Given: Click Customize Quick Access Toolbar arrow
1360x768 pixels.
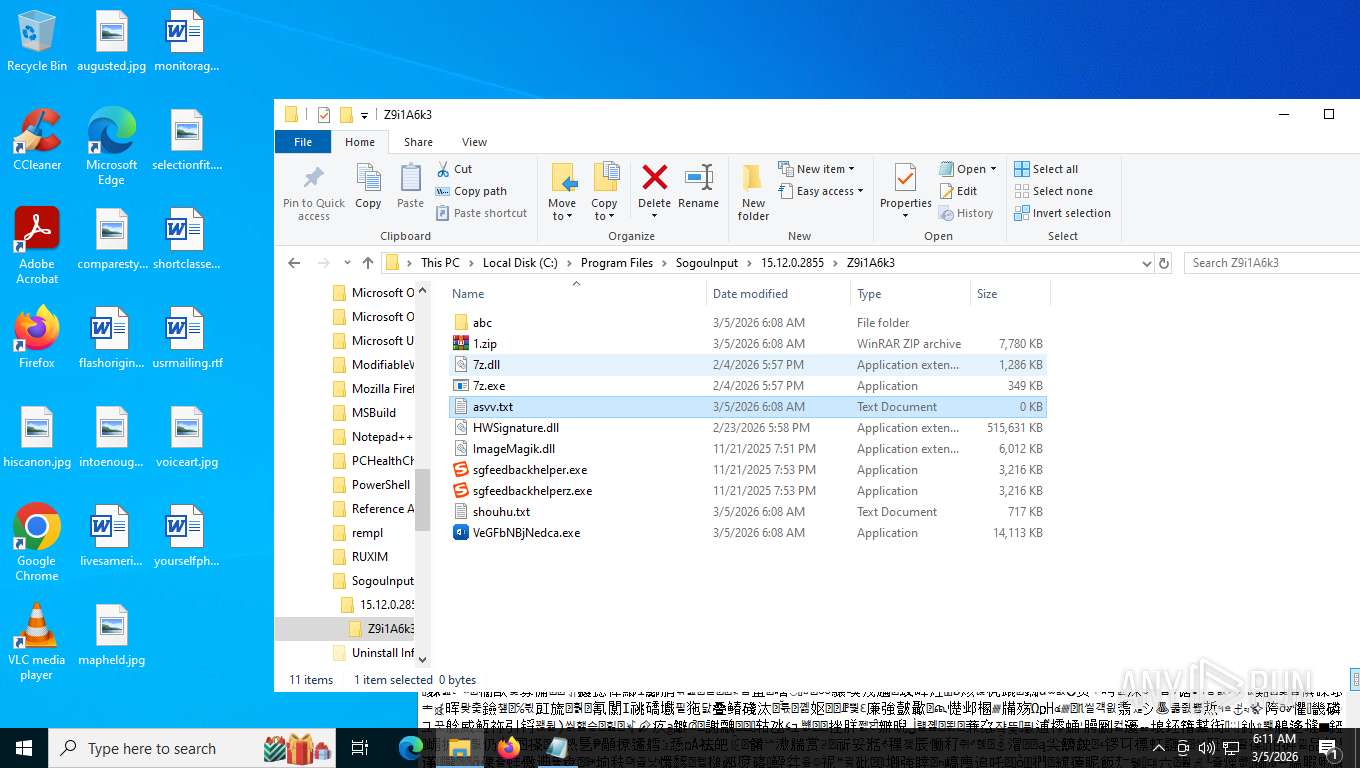Looking at the screenshot, I should click(x=365, y=115).
